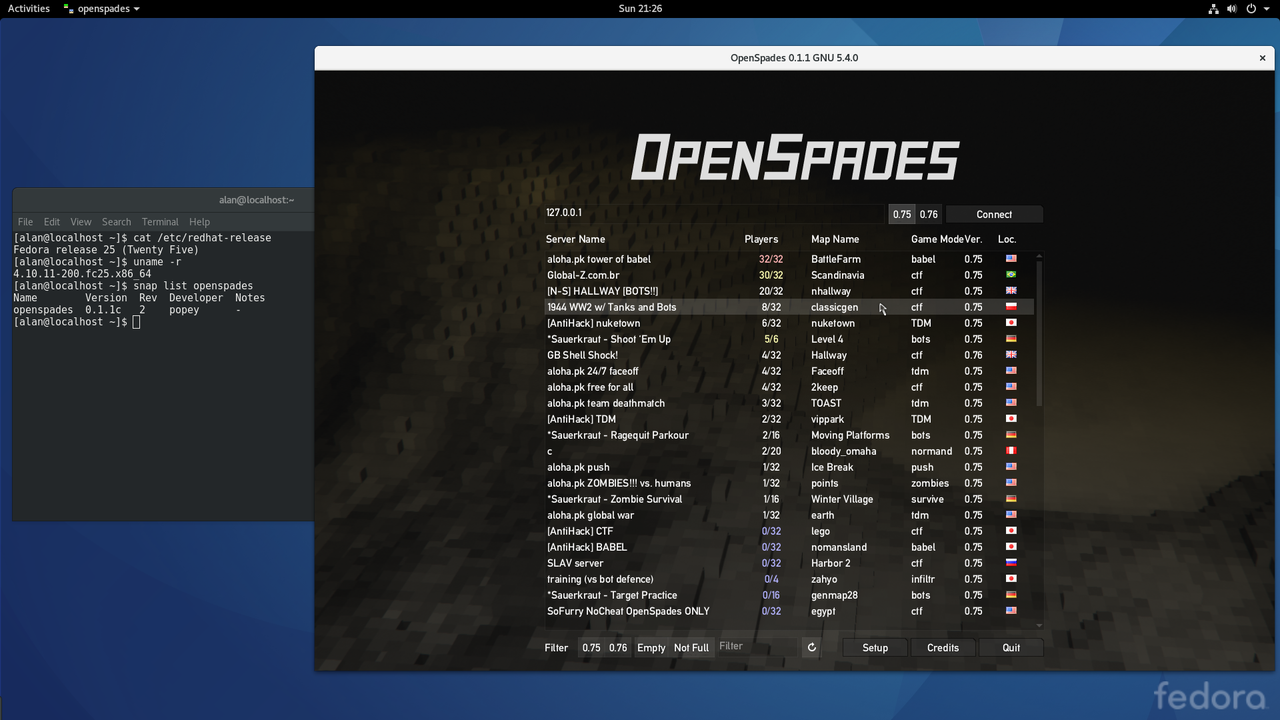
Task: Open the Terminal menu in terminal window
Action: point(160,222)
